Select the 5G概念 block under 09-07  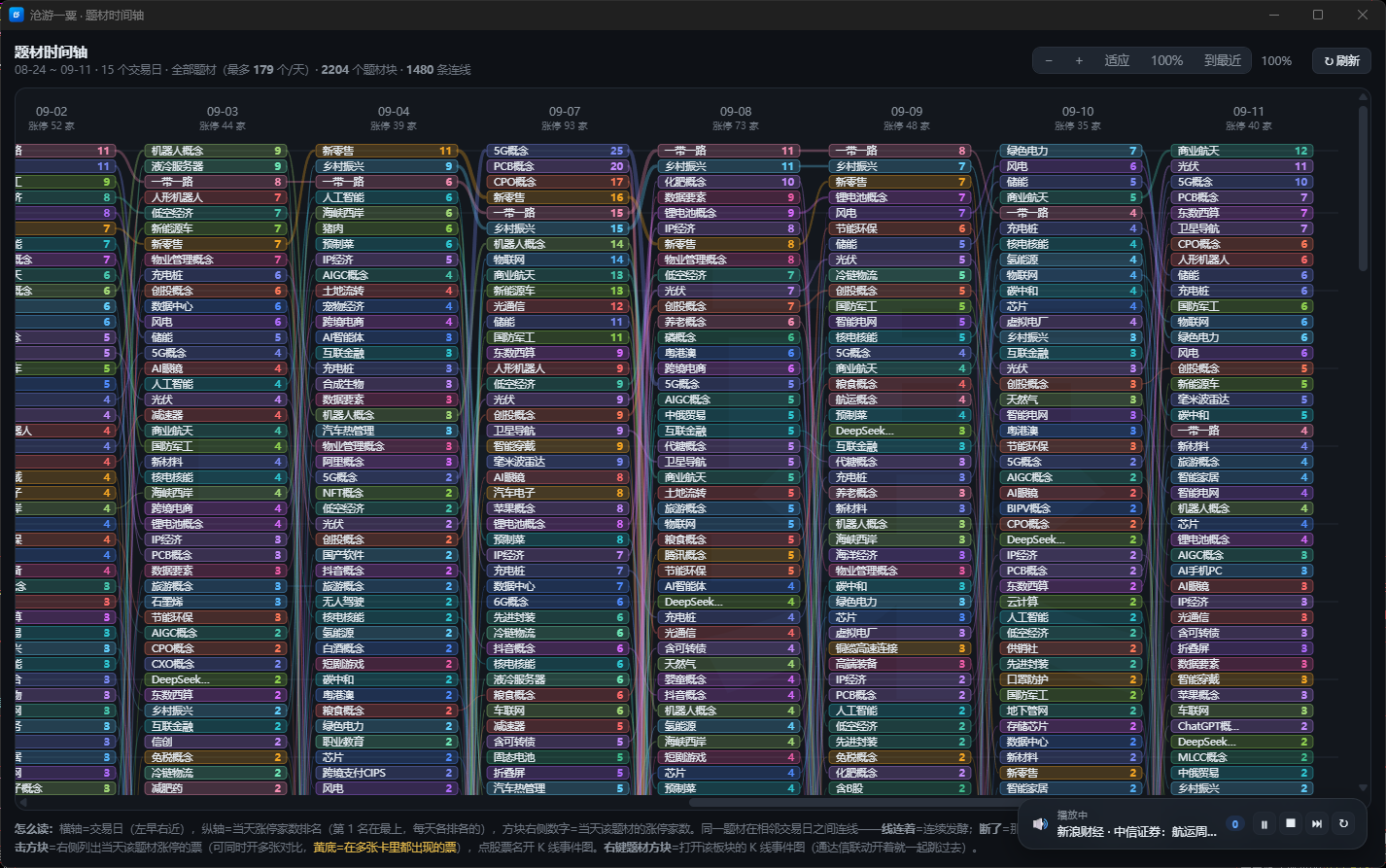tap(558, 151)
